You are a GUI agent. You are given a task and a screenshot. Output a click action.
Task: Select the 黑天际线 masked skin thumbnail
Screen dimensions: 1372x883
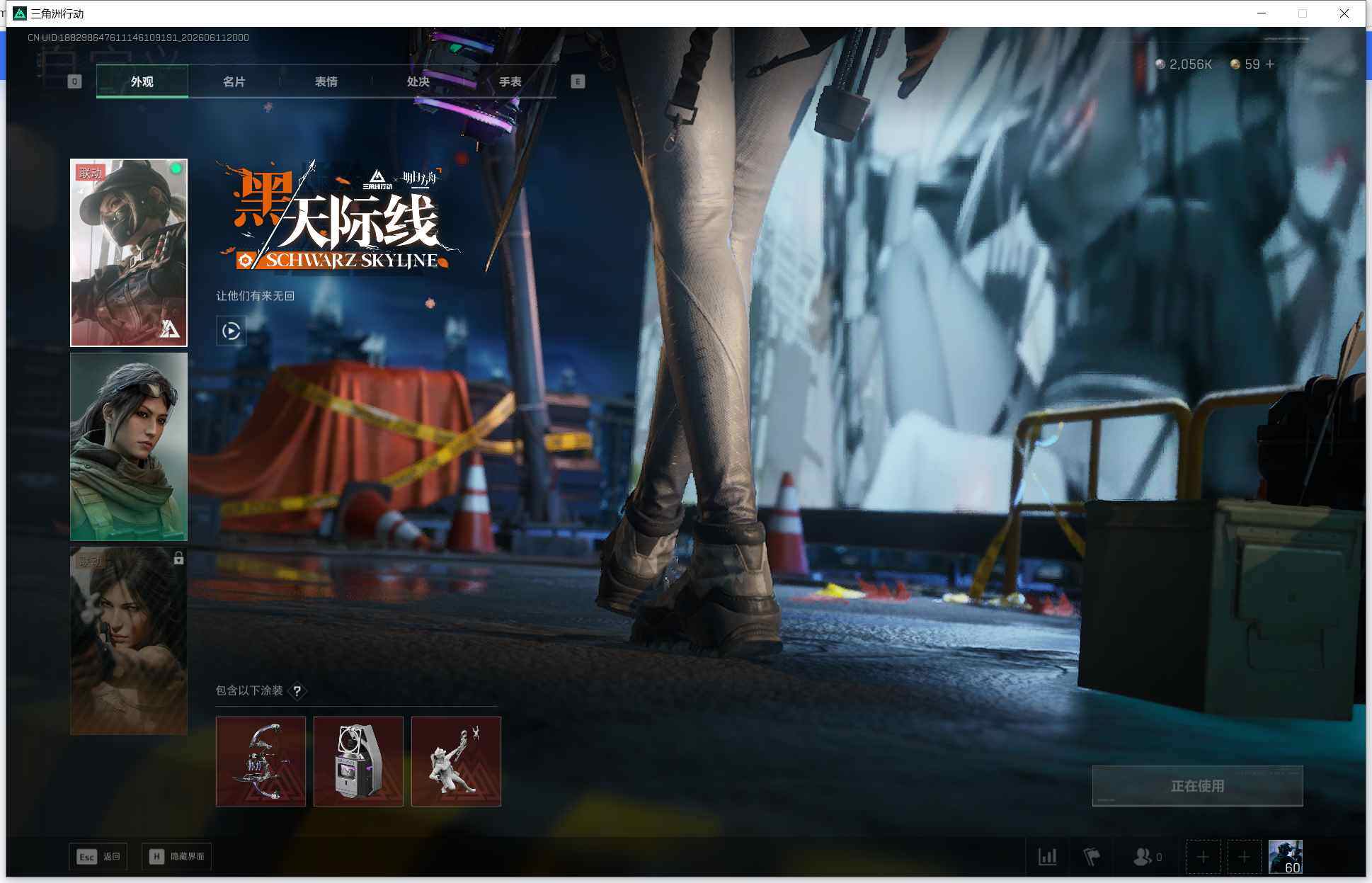[x=129, y=253]
